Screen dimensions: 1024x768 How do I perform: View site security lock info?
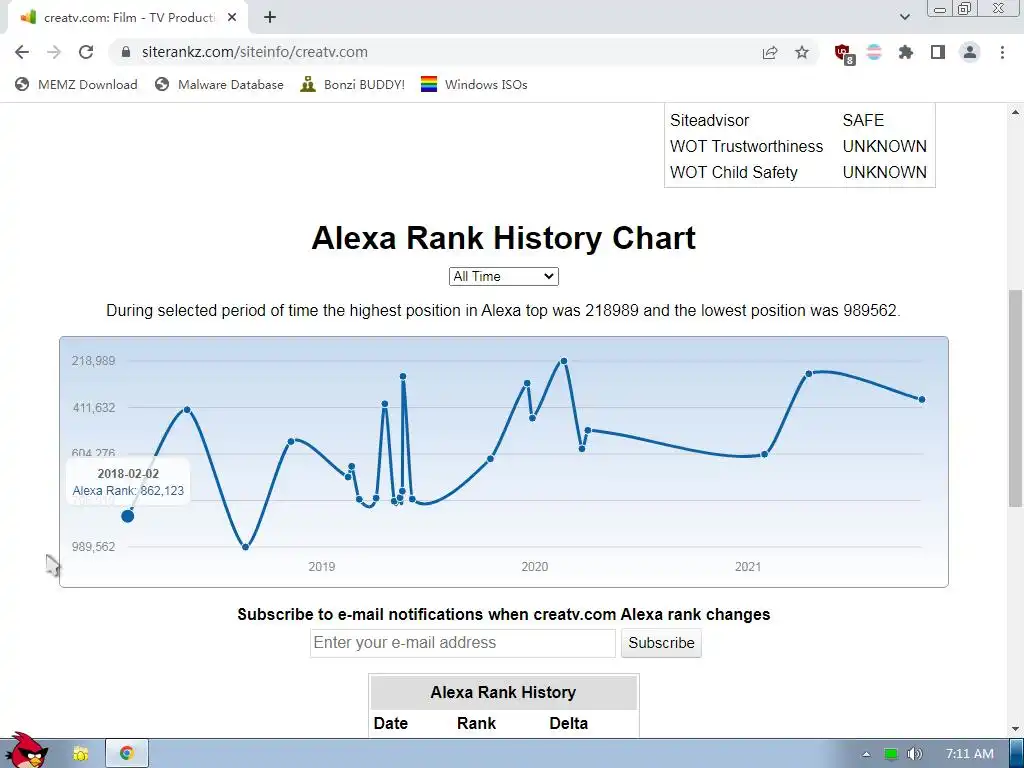[127, 52]
